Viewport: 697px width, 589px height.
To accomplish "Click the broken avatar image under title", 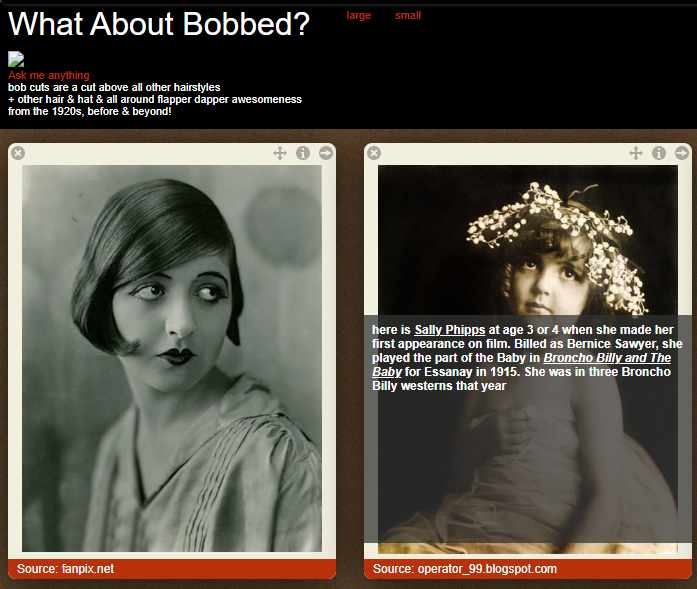I will tap(16, 60).
